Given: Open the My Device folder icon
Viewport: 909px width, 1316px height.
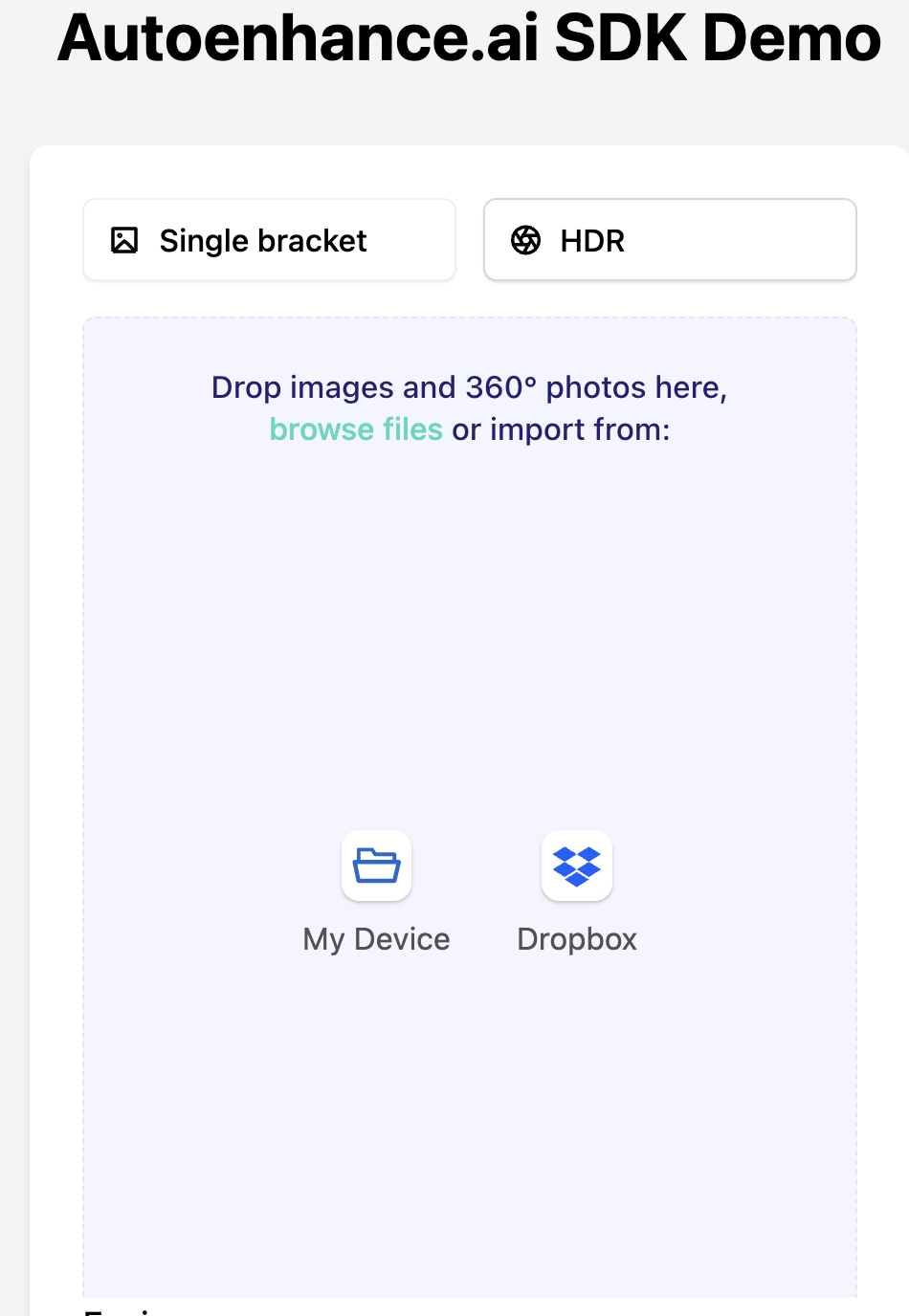Looking at the screenshot, I should pyautogui.click(x=377, y=866).
